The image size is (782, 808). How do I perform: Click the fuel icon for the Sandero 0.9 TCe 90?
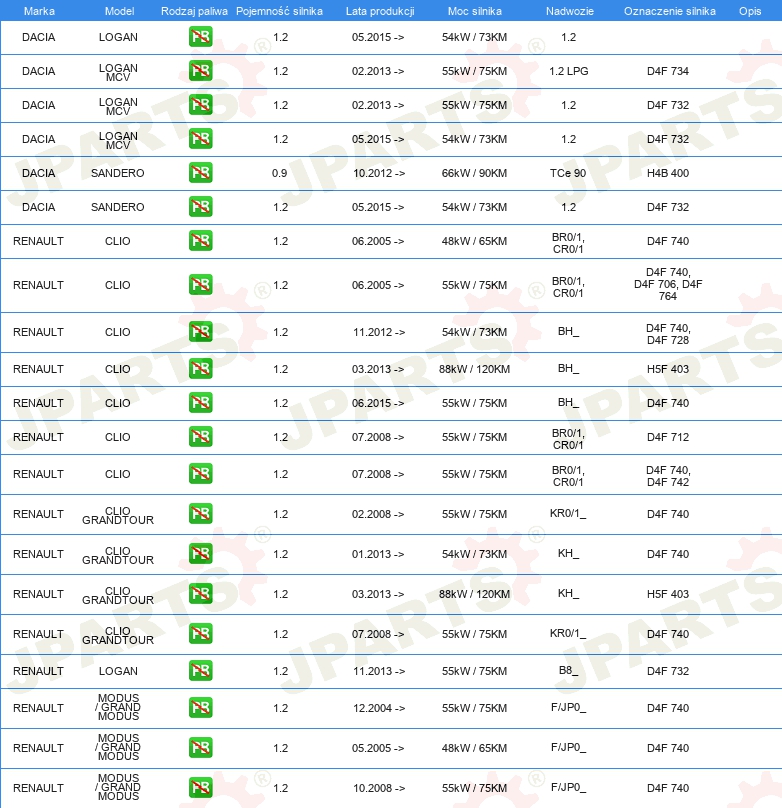coord(200,173)
